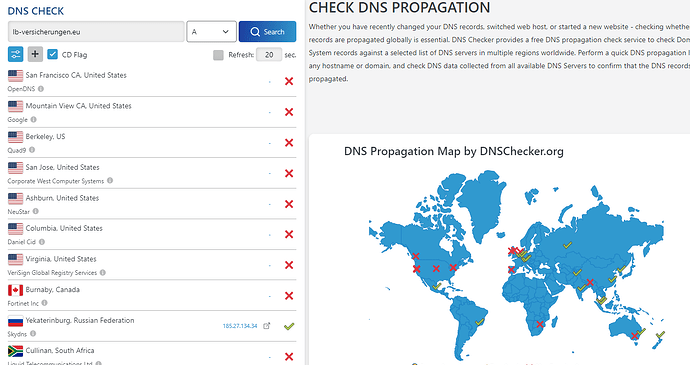
Task: Click green check marker on Brazil map
Action: point(480,322)
